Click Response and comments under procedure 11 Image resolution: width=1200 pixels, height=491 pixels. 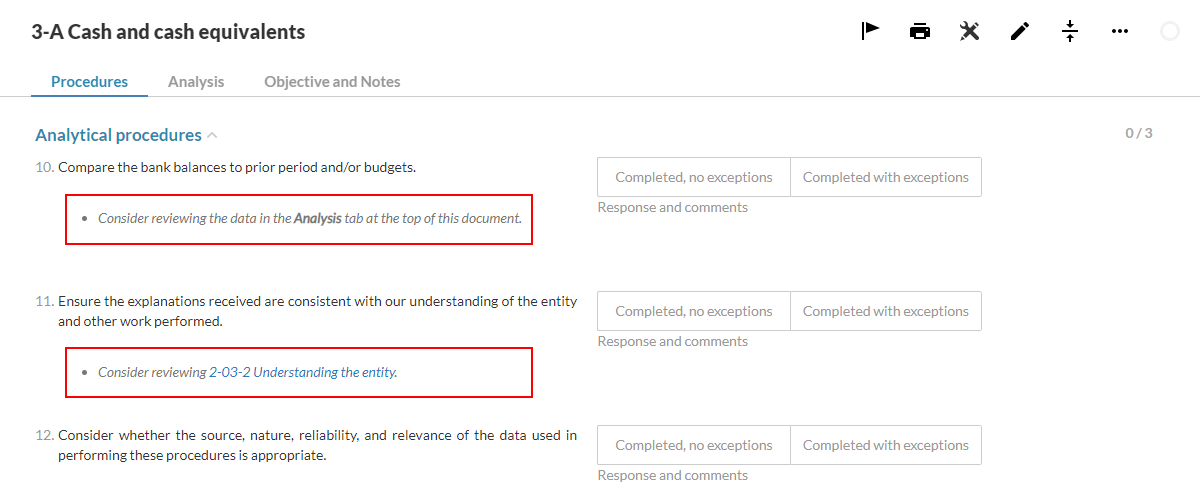coord(672,342)
